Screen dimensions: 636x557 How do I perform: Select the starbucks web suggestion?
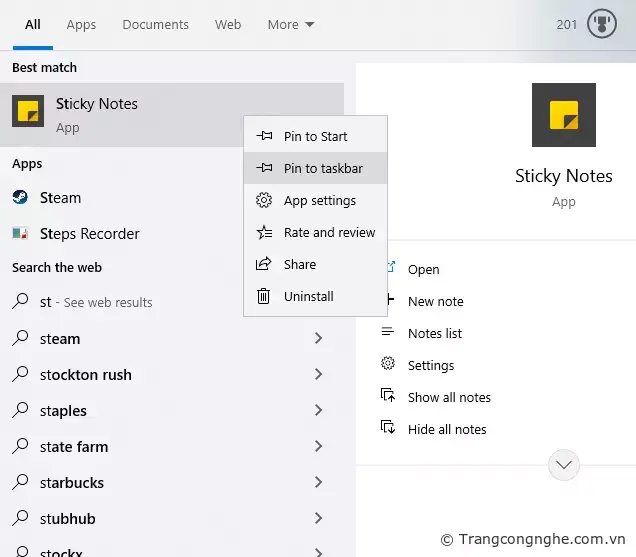pos(72,483)
